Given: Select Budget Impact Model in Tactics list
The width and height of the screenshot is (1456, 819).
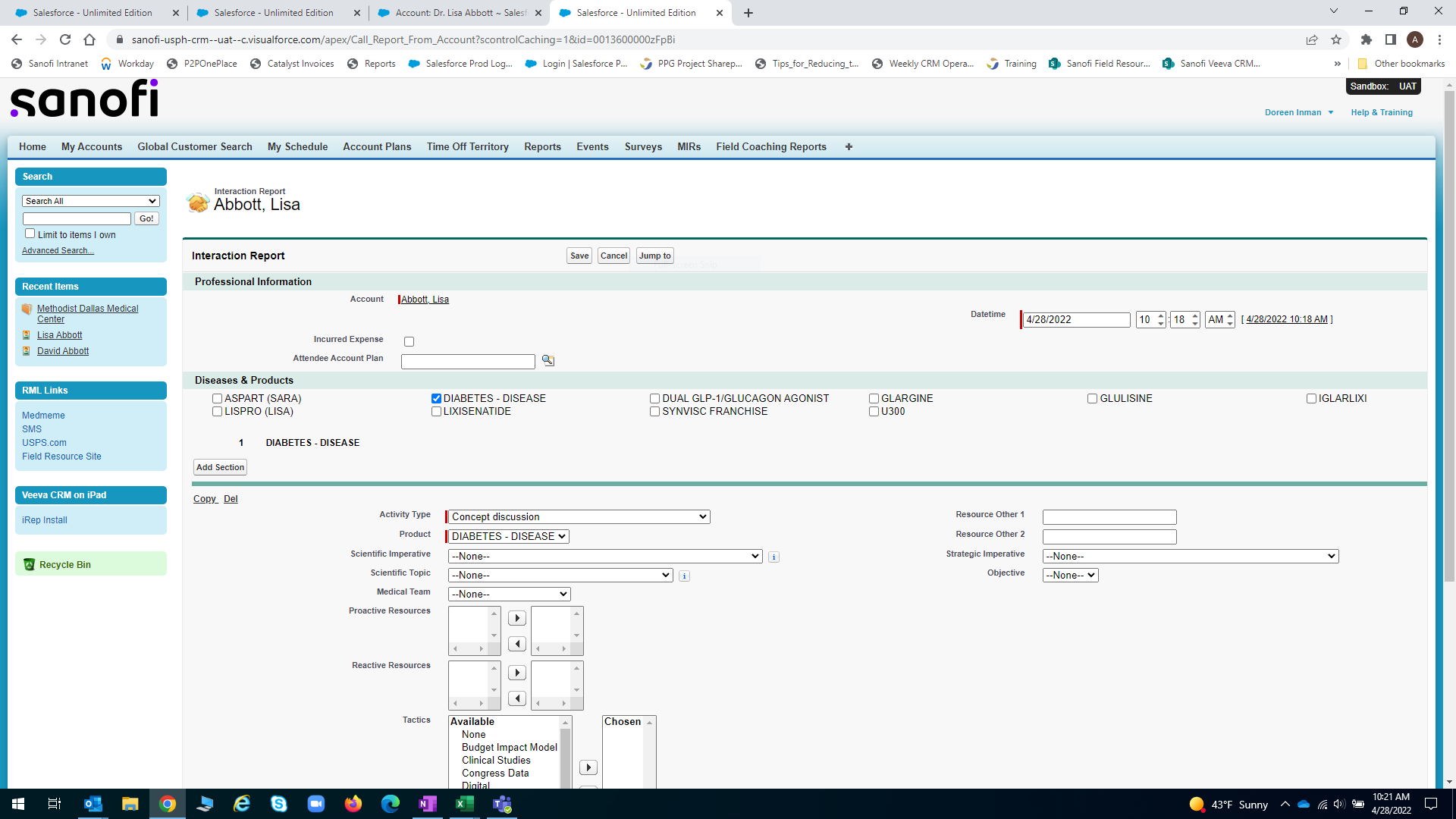Looking at the screenshot, I should coord(509,748).
